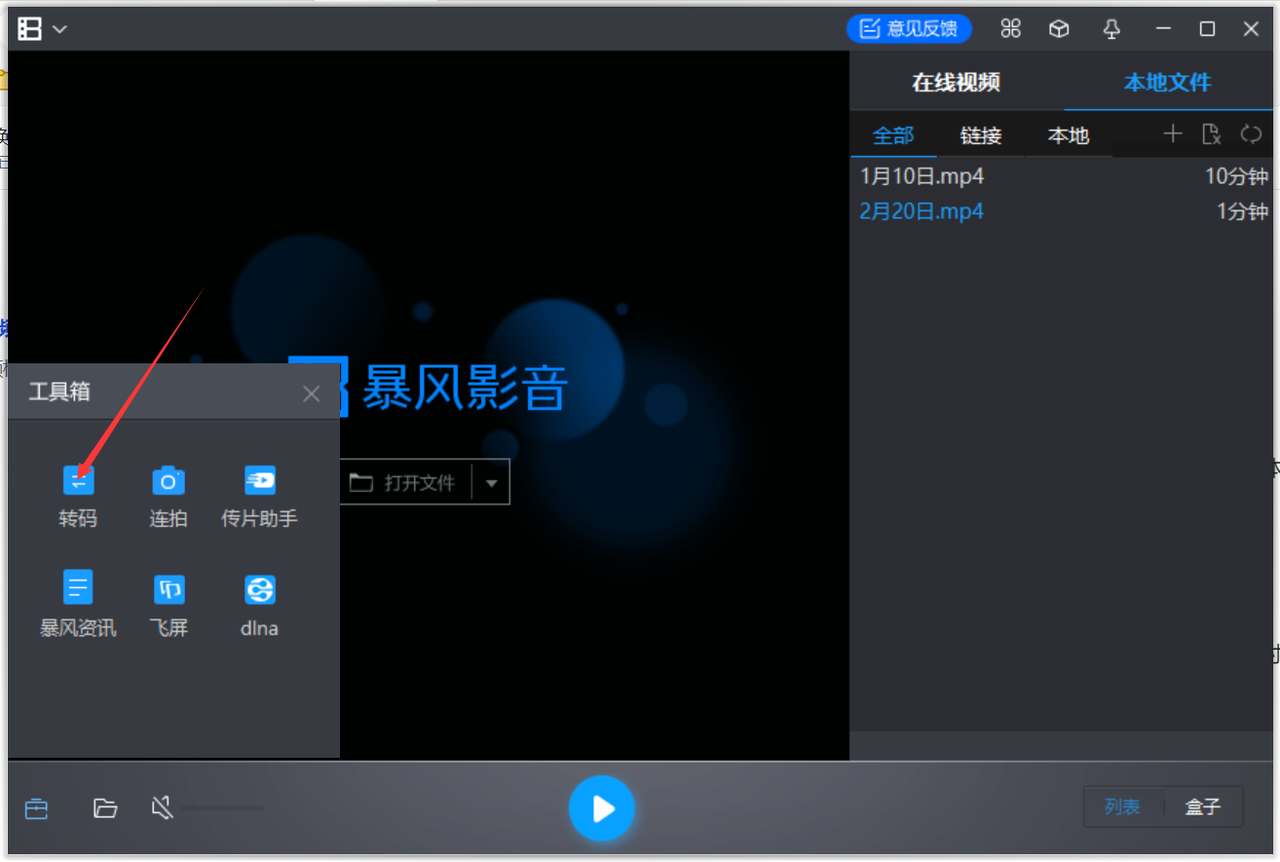Click the loop playback mode icon
This screenshot has width=1280, height=862.
pos(1251,134)
